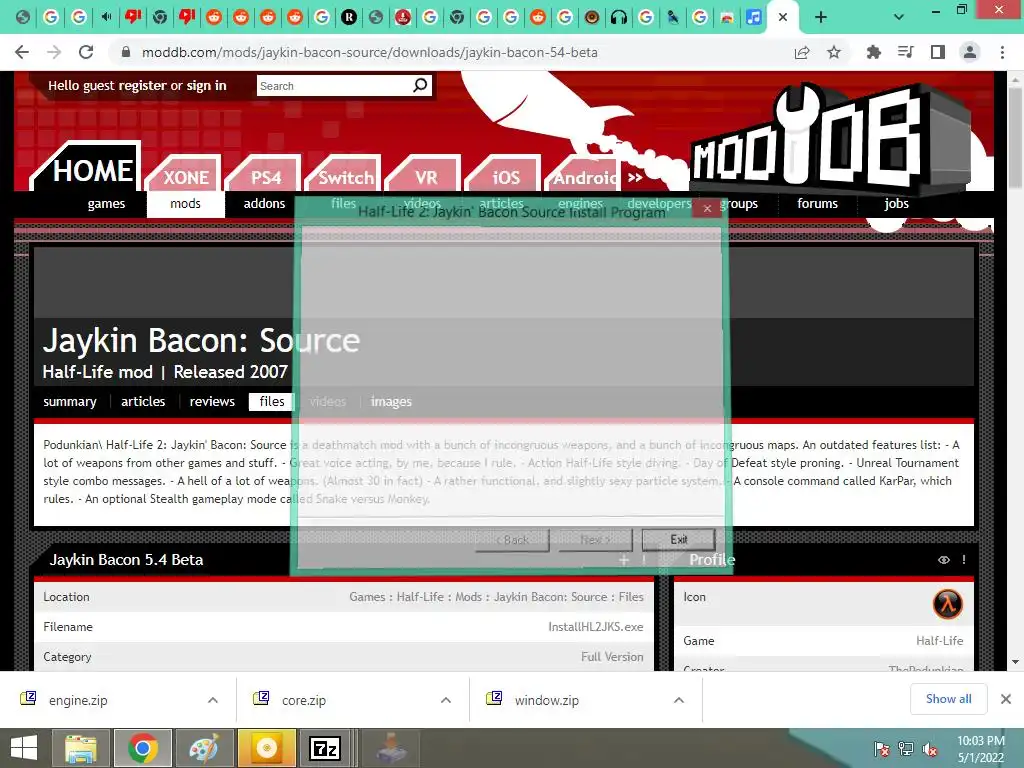Bookmark this page with the star icon

pyautogui.click(x=834, y=52)
